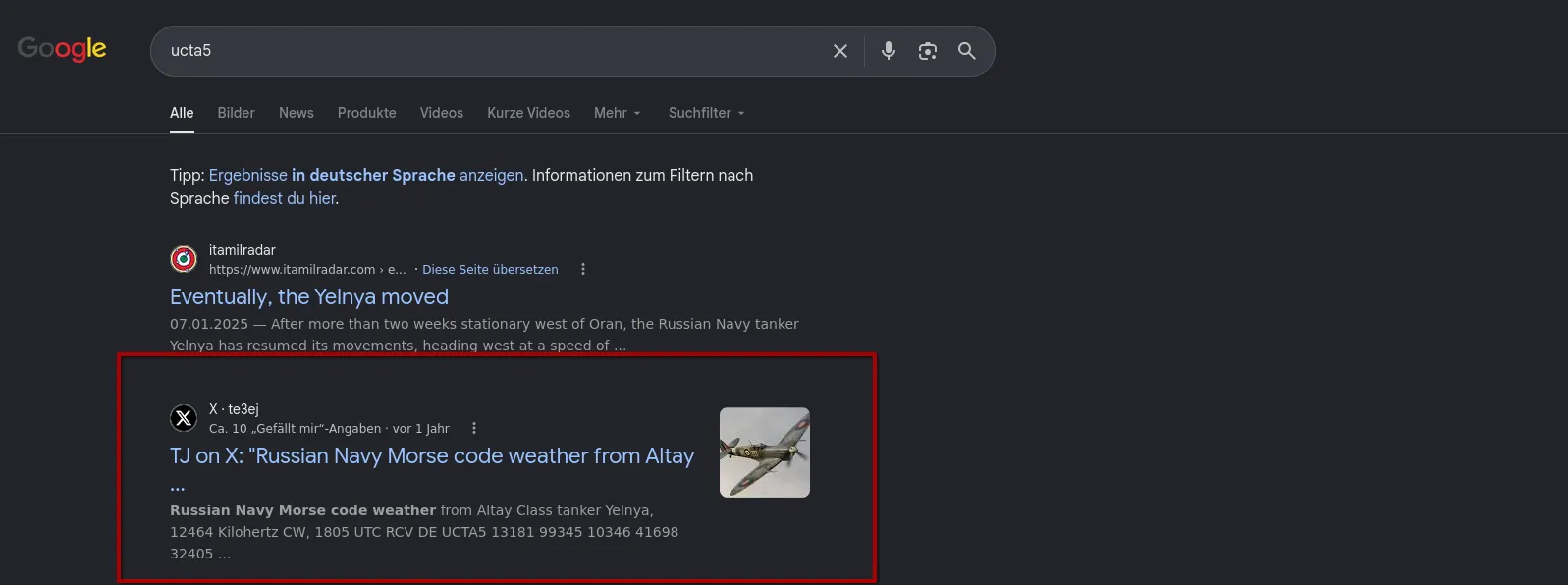Click the Spitfire airplane thumbnail
Screen dimensions: 1568x585
(765, 452)
